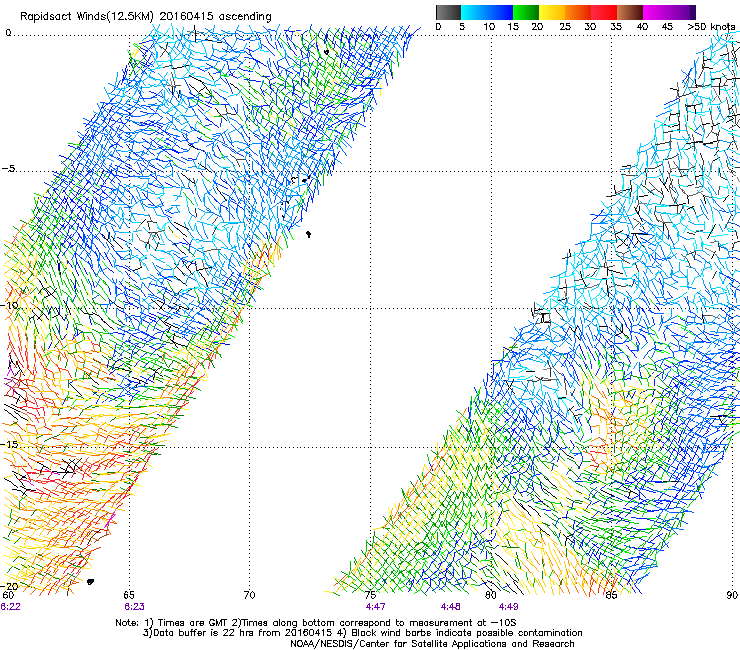
Task: Click the longitude axis label '75'
Action: [x=370, y=595]
